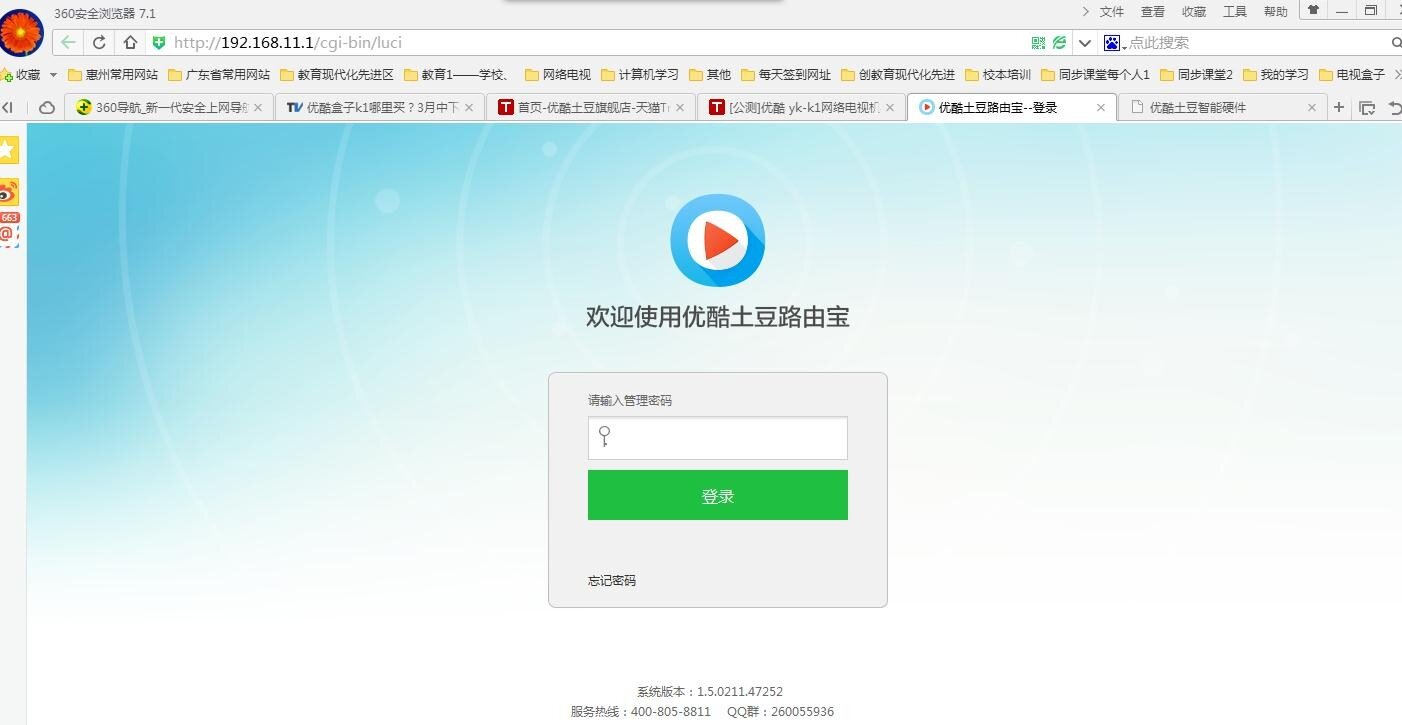Click the 忘记密码 link

pyautogui.click(x=612, y=580)
